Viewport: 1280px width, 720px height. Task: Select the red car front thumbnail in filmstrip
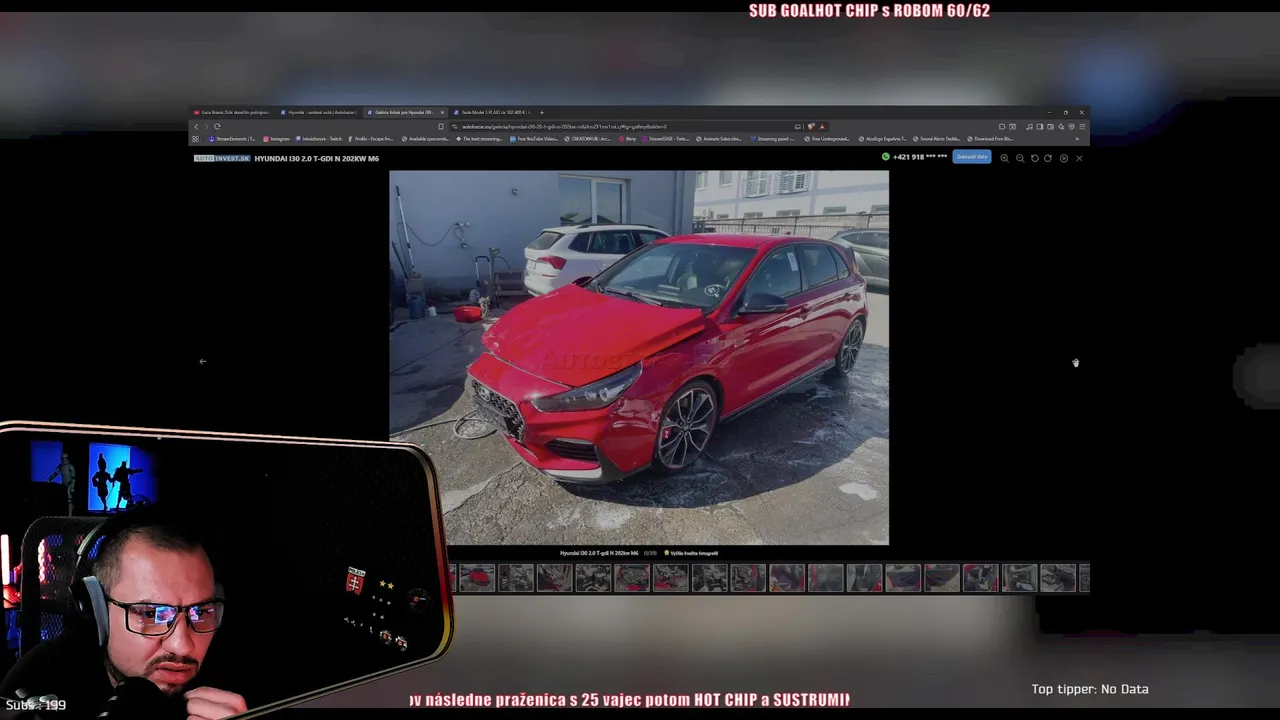477,577
